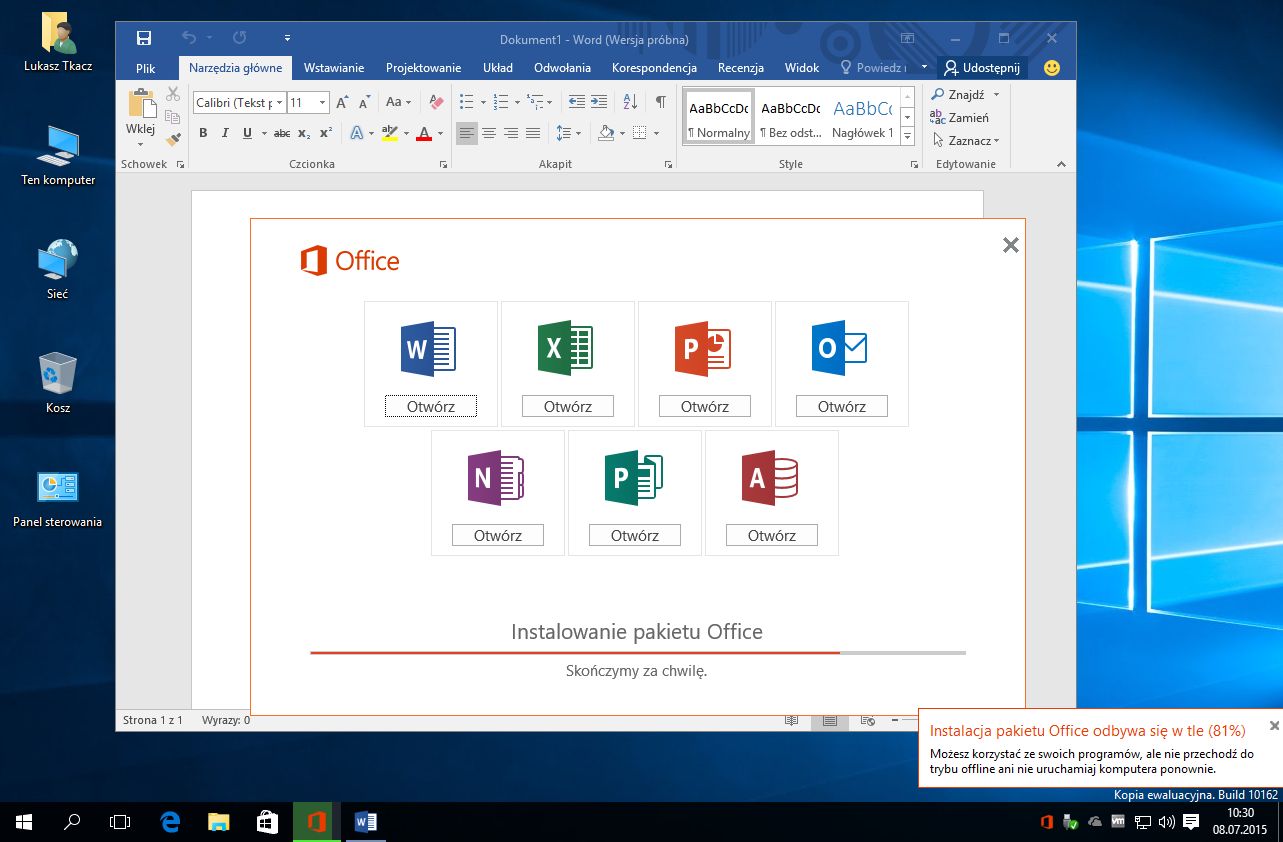
Task: Click the OneNote icon in Office installer
Action: pos(496,478)
